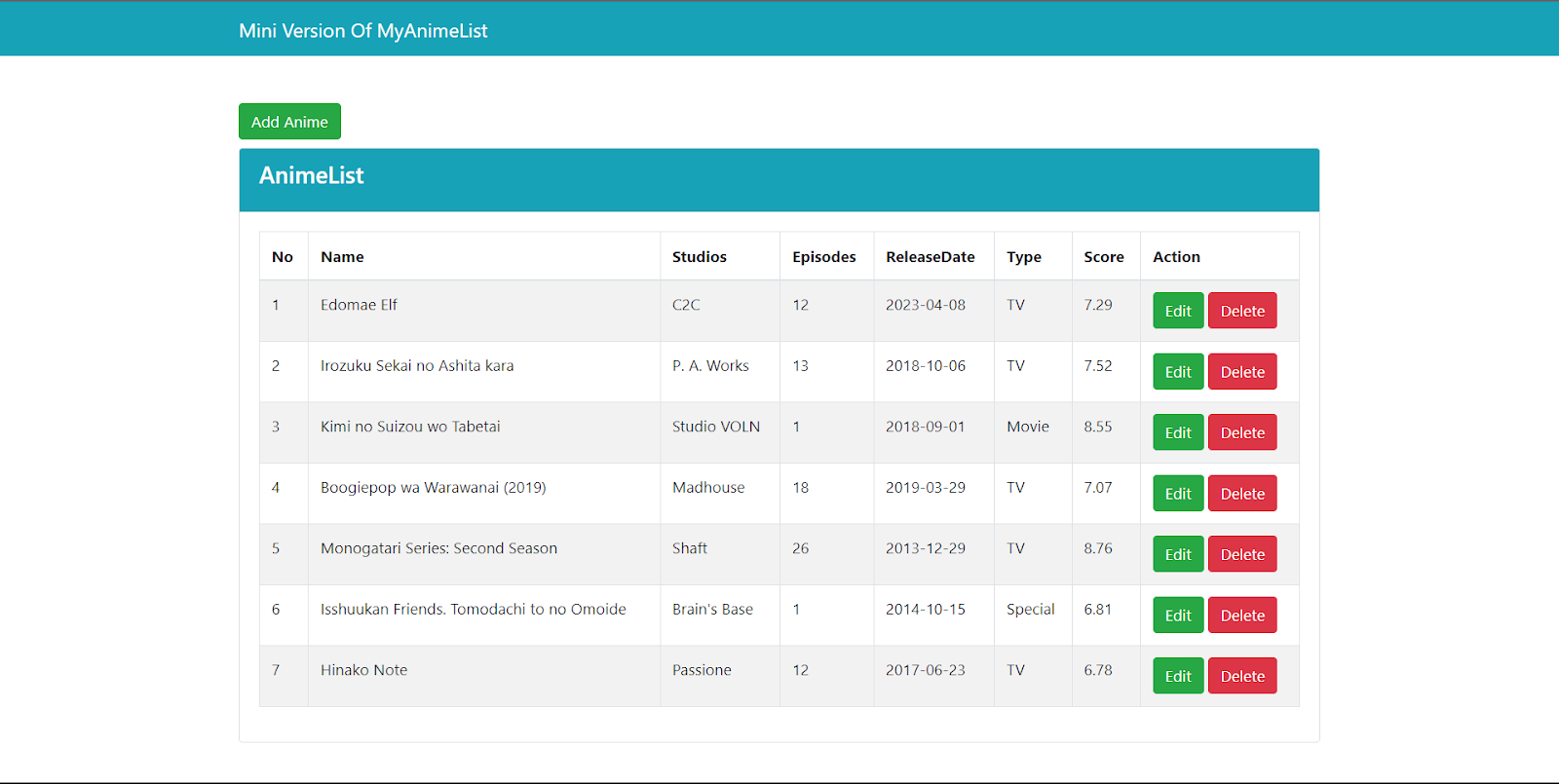Click release date 2014-10-15
The height and width of the screenshot is (784, 1559).
[x=926, y=610]
